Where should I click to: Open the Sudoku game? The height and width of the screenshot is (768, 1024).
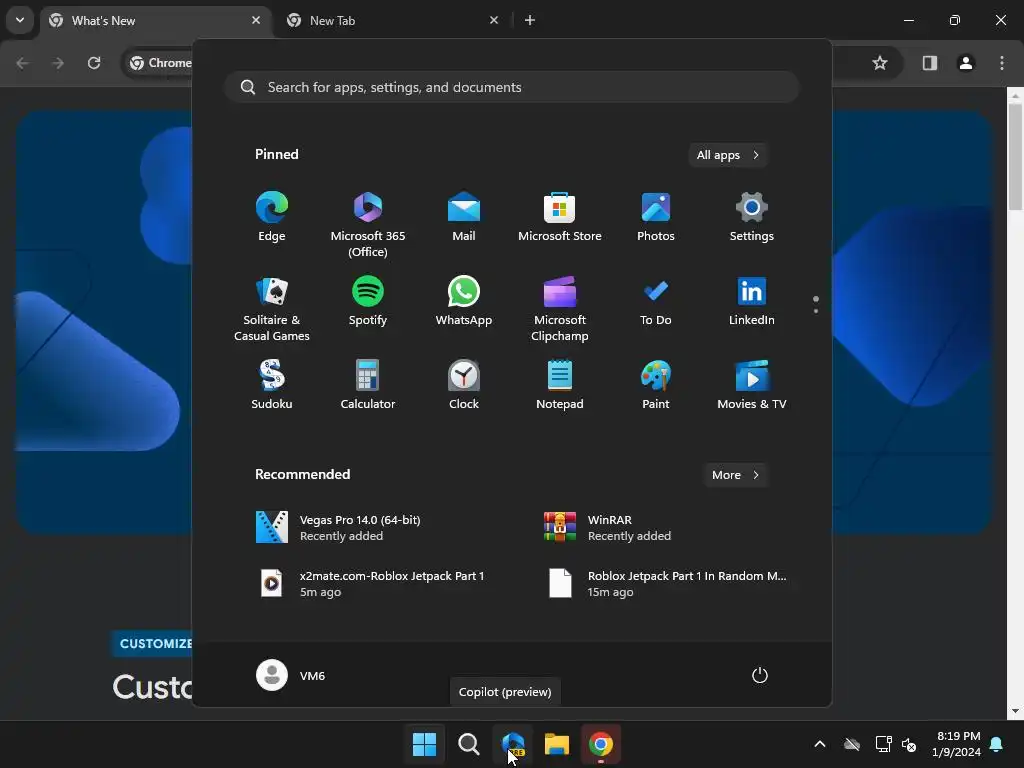click(272, 385)
